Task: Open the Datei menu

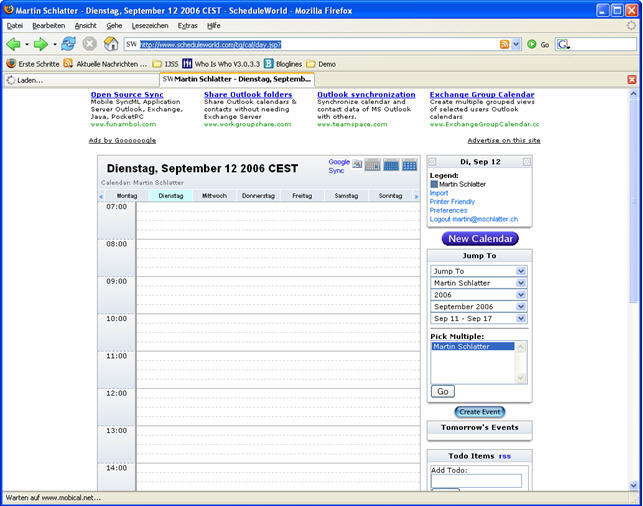Action: coord(15,25)
